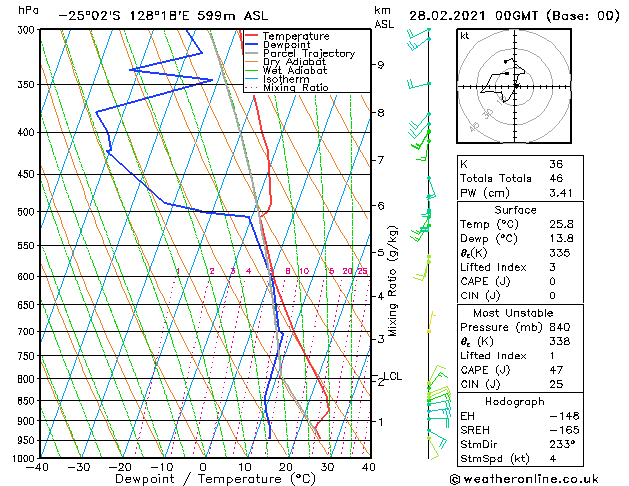Click the weatheronline.co.uk copyright text

point(524,479)
